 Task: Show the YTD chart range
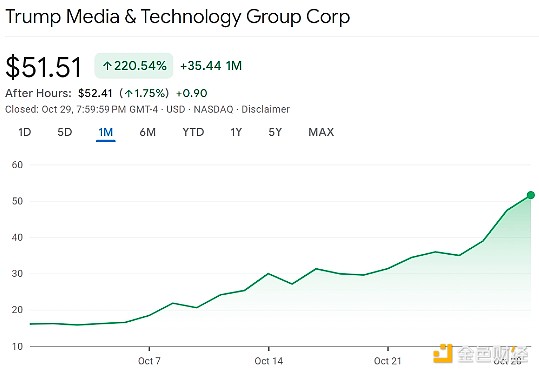coord(193,132)
